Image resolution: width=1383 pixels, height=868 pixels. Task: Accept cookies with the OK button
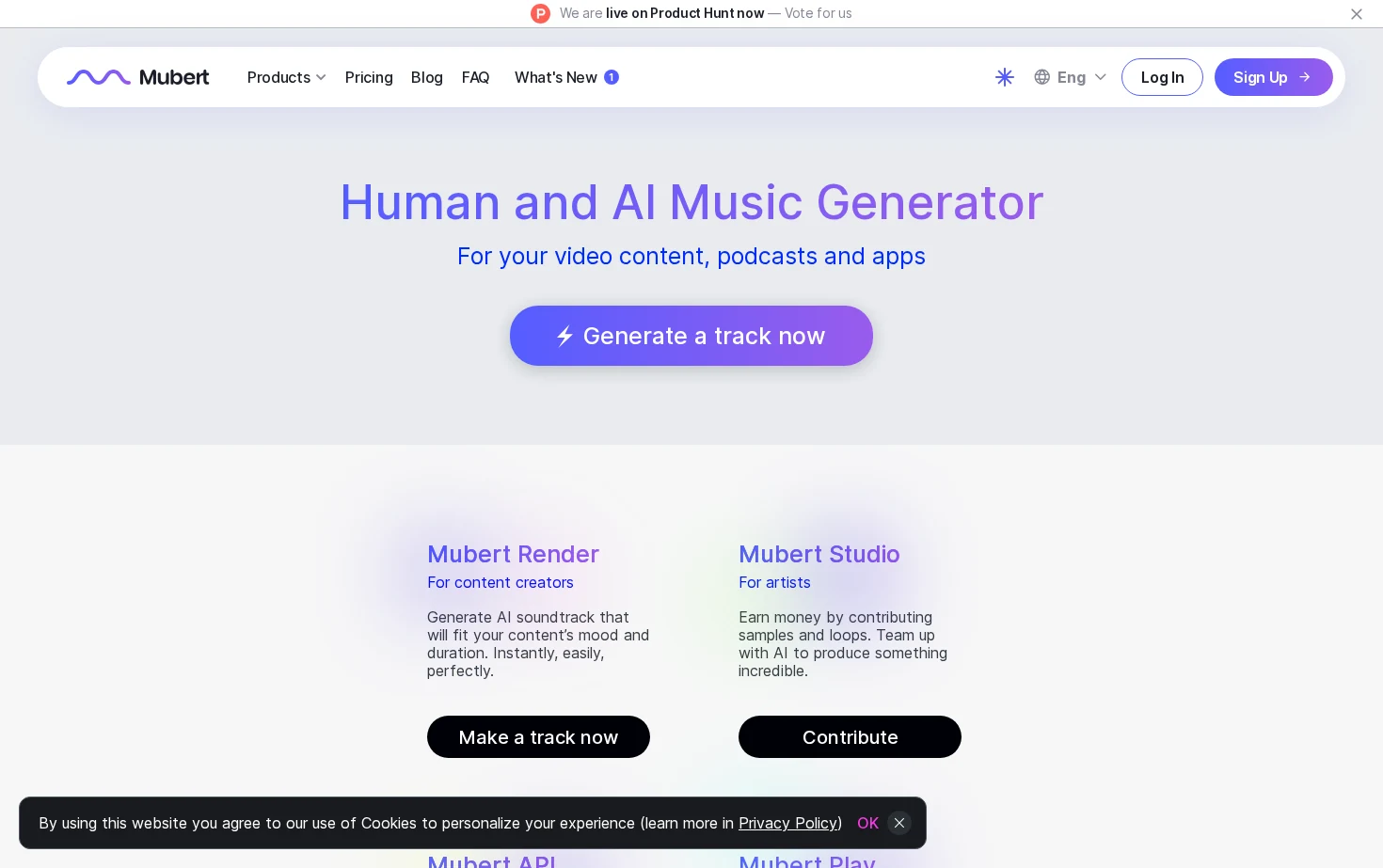(x=867, y=823)
